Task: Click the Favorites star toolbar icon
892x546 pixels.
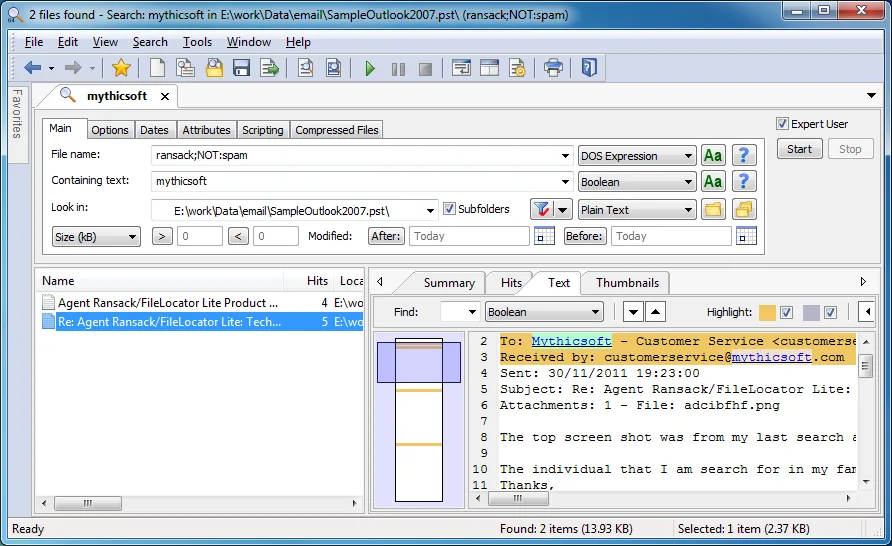Action: coord(121,68)
